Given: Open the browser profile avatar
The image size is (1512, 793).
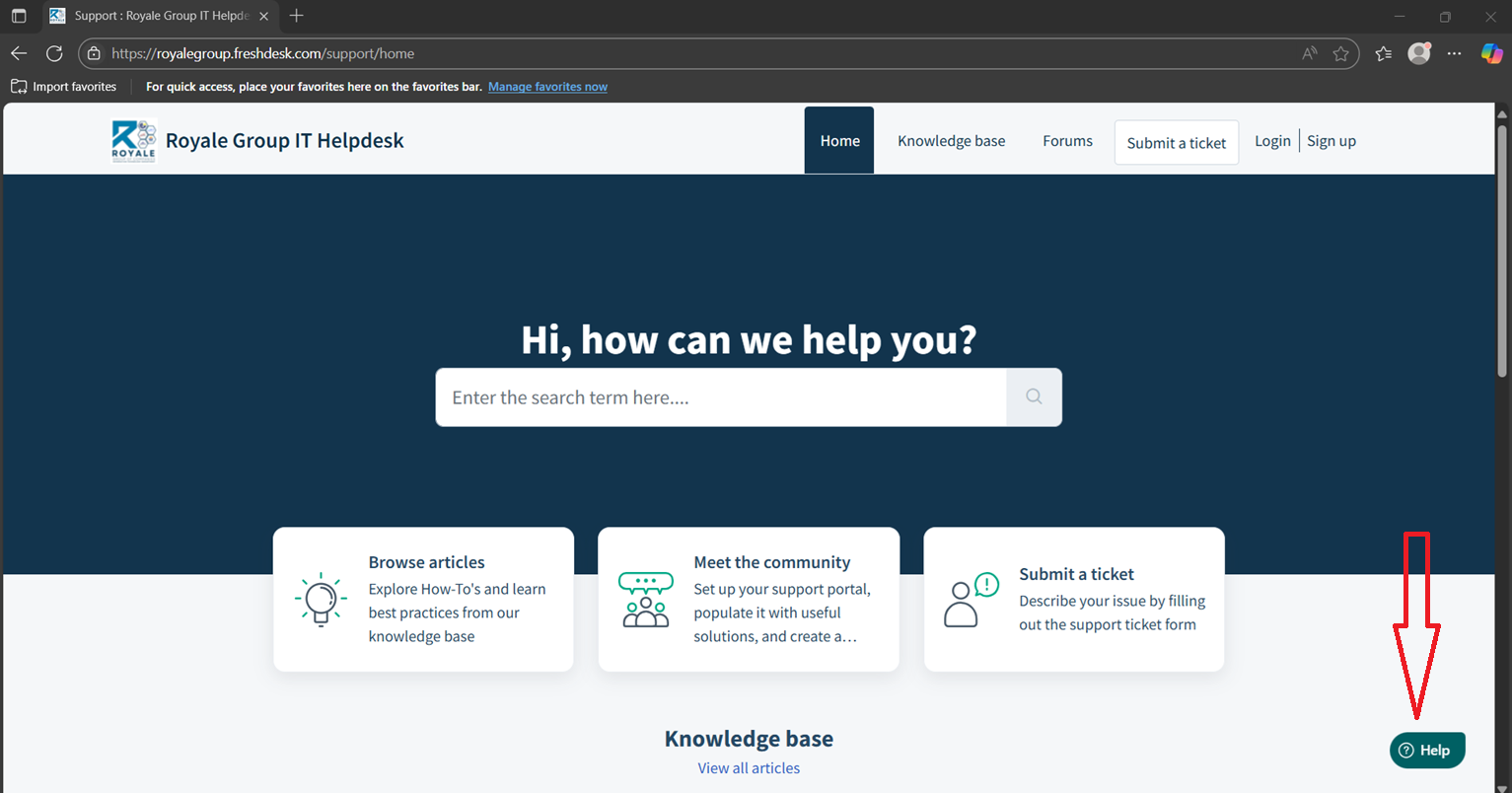Looking at the screenshot, I should pos(1419,53).
